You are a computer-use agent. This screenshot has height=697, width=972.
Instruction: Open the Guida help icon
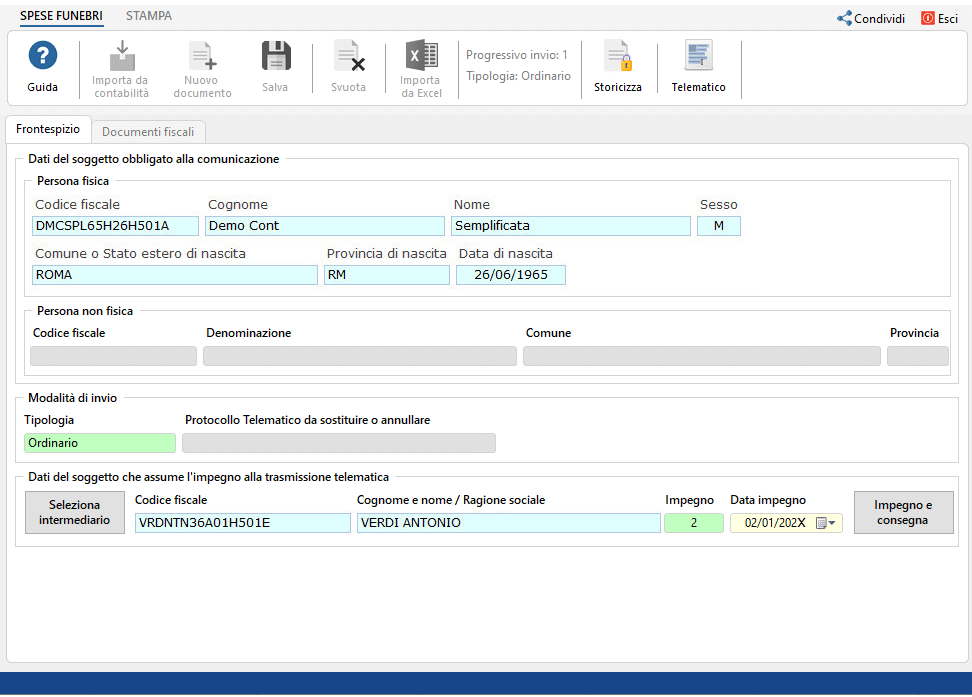coord(43,56)
